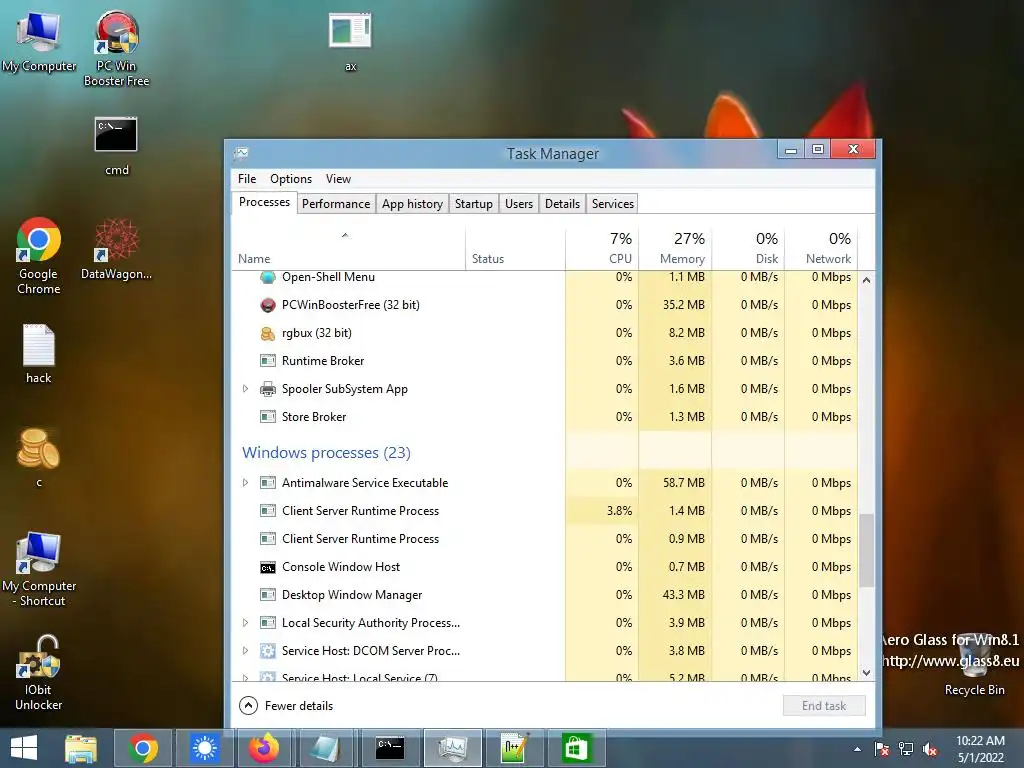The width and height of the screenshot is (1024, 768).
Task: Click the scrollbar down arrow
Action: 867,673
